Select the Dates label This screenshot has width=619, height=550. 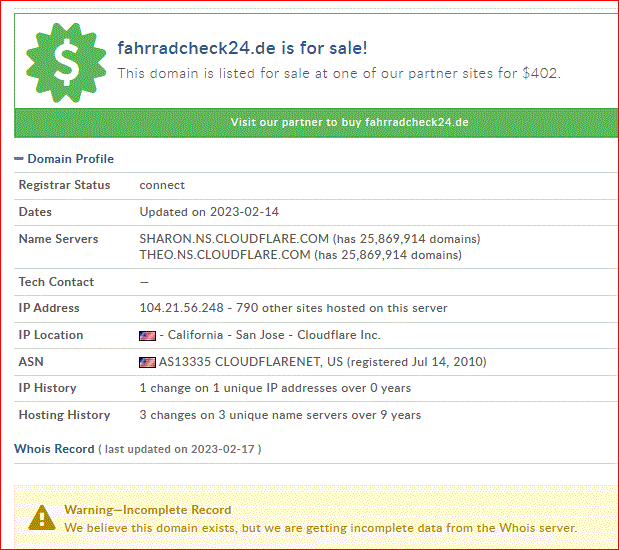click(x=35, y=212)
